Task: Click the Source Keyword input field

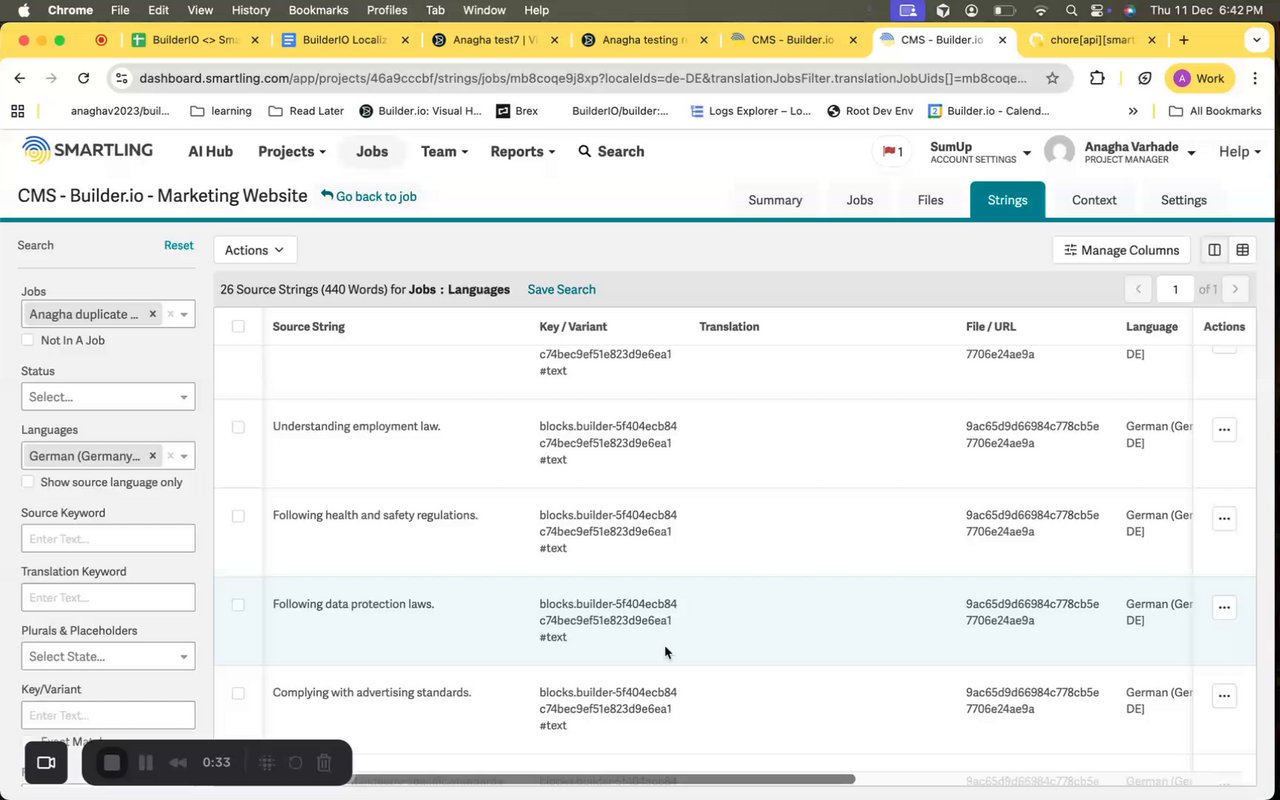Action: 108,539
